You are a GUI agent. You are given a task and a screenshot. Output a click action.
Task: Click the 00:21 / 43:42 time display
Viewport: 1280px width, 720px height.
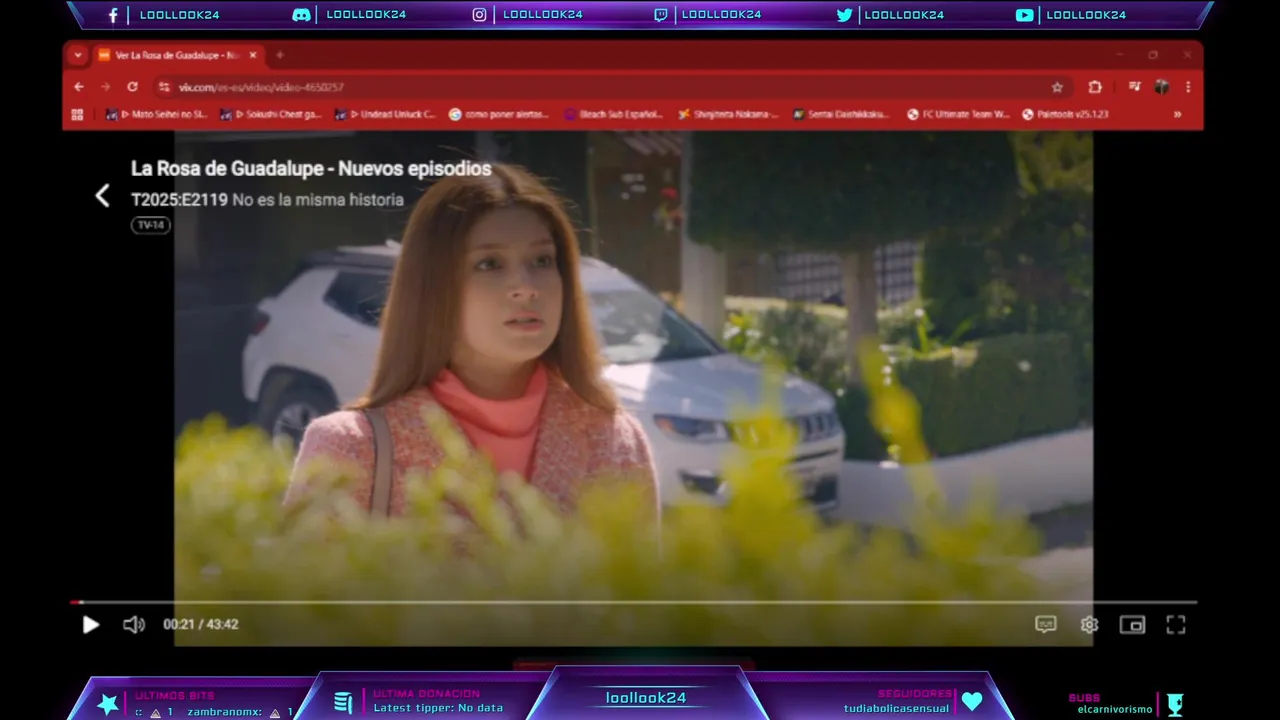point(201,624)
